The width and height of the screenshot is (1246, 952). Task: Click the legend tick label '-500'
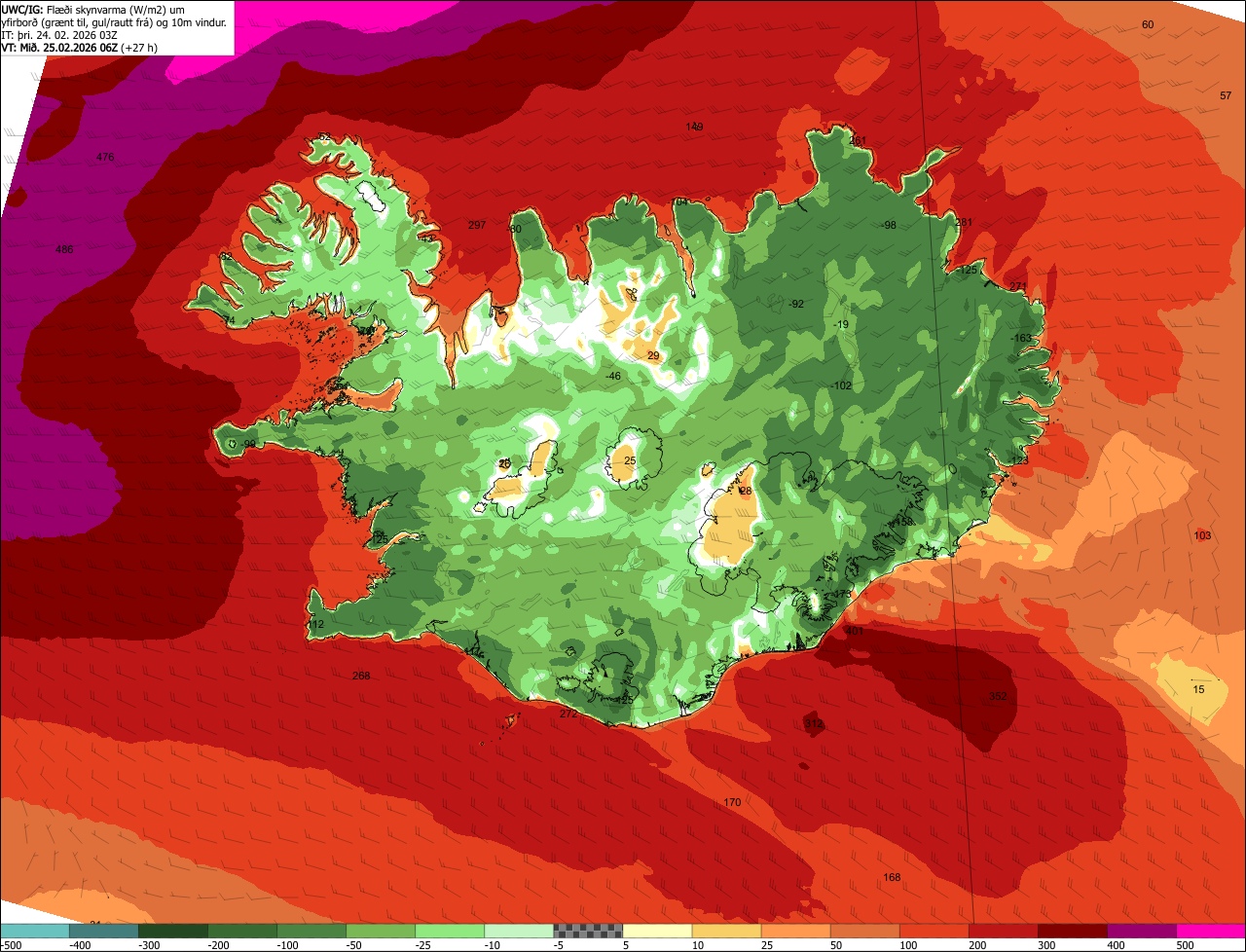pos(12,945)
